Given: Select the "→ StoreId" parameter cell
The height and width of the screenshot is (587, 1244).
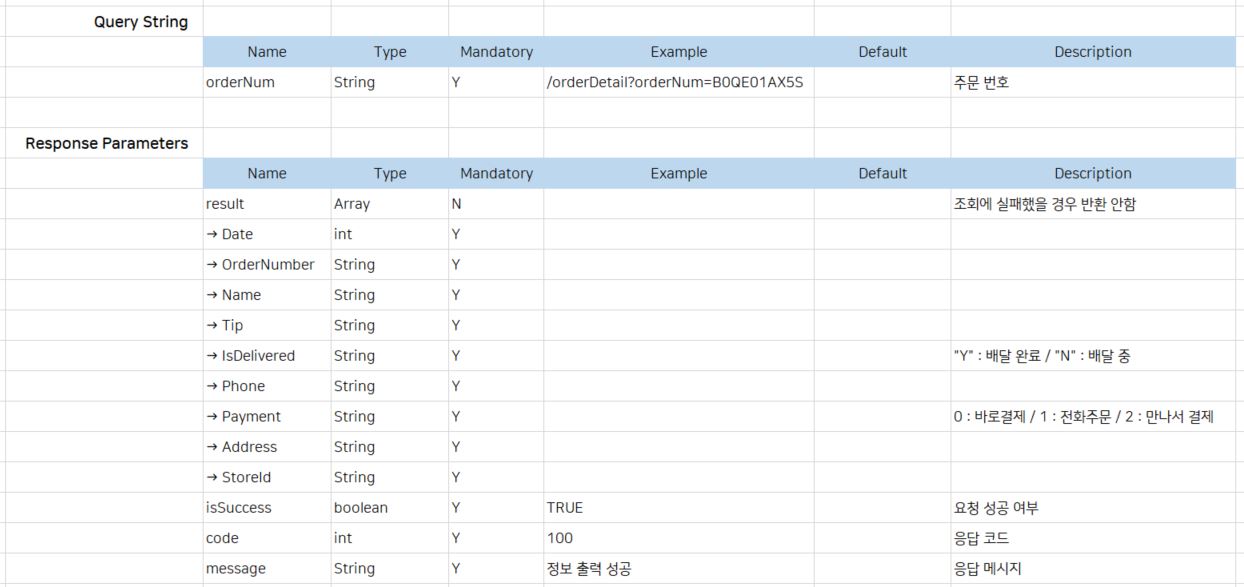Looking at the screenshot, I should pyautogui.click(x=239, y=477).
